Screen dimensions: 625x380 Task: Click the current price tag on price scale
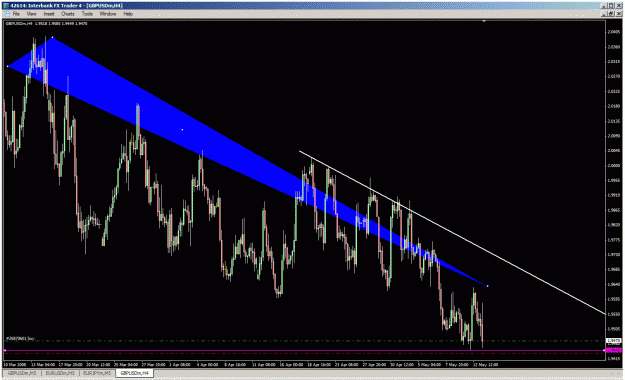613,341
